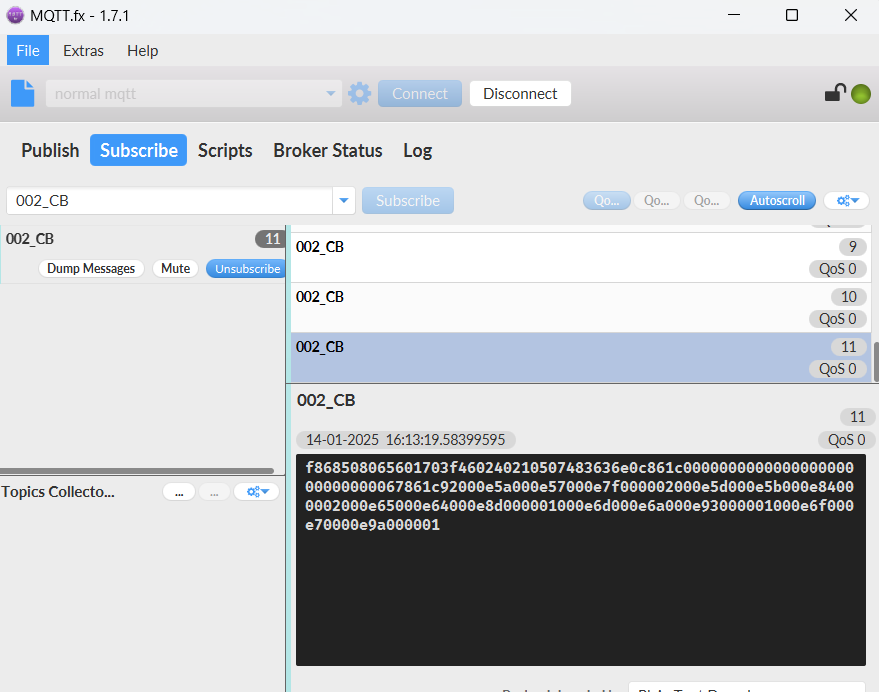The width and height of the screenshot is (879, 692).
Task: Click the QoS 0 badge in message details
Action: click(x=846, y=440)
